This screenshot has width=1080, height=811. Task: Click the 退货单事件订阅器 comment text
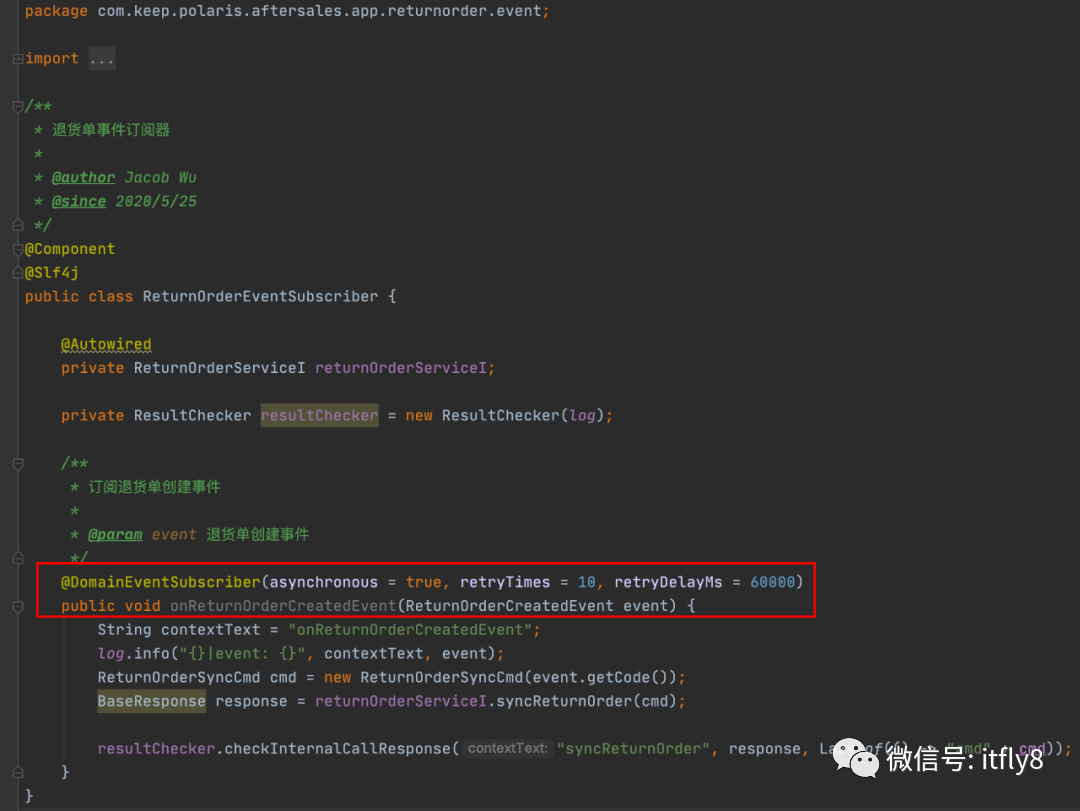click(111, 130)
